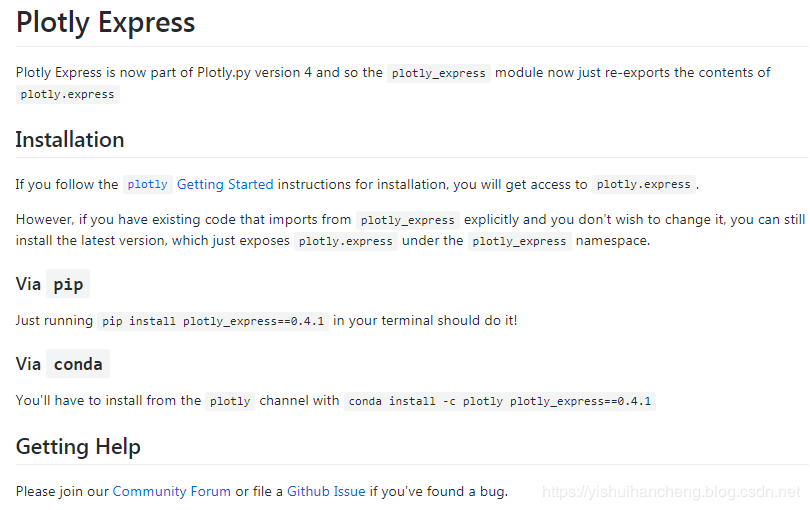Screen dimensions: 810x510
Task: Click plotly.express code under the title paragraph
Action: click(68, 95)
